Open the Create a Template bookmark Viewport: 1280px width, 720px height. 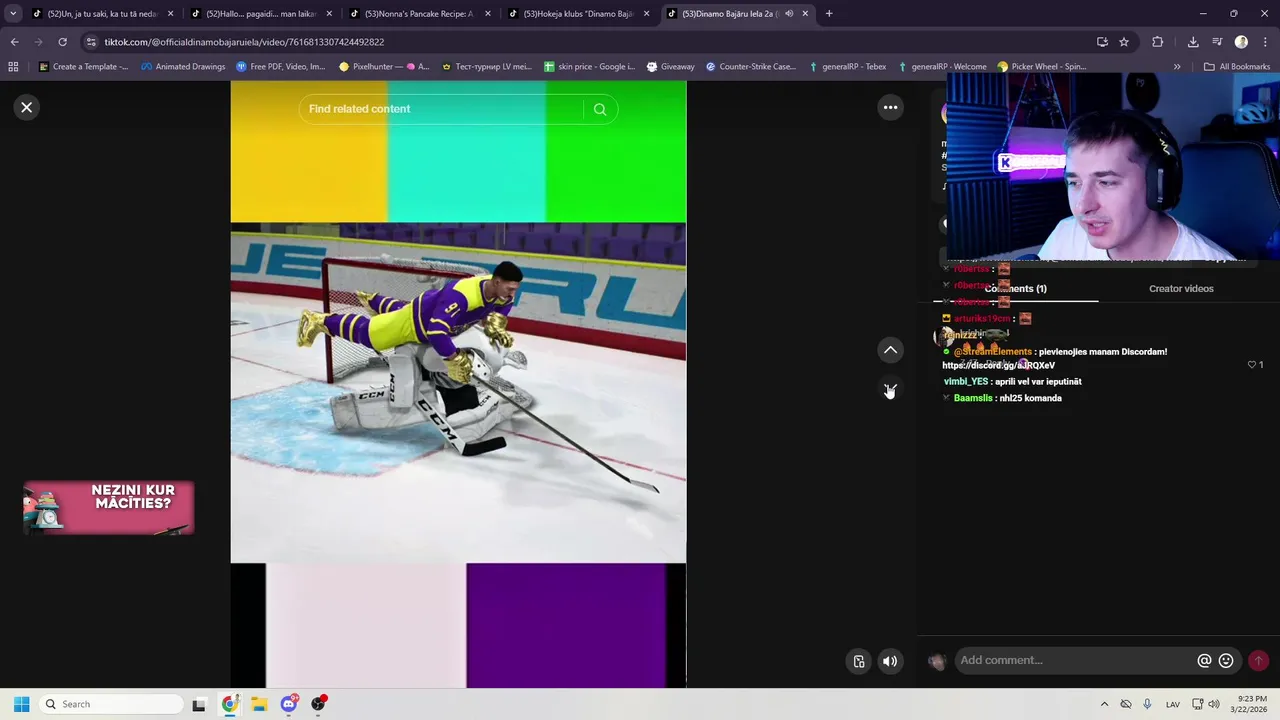(x=83, y=67)
